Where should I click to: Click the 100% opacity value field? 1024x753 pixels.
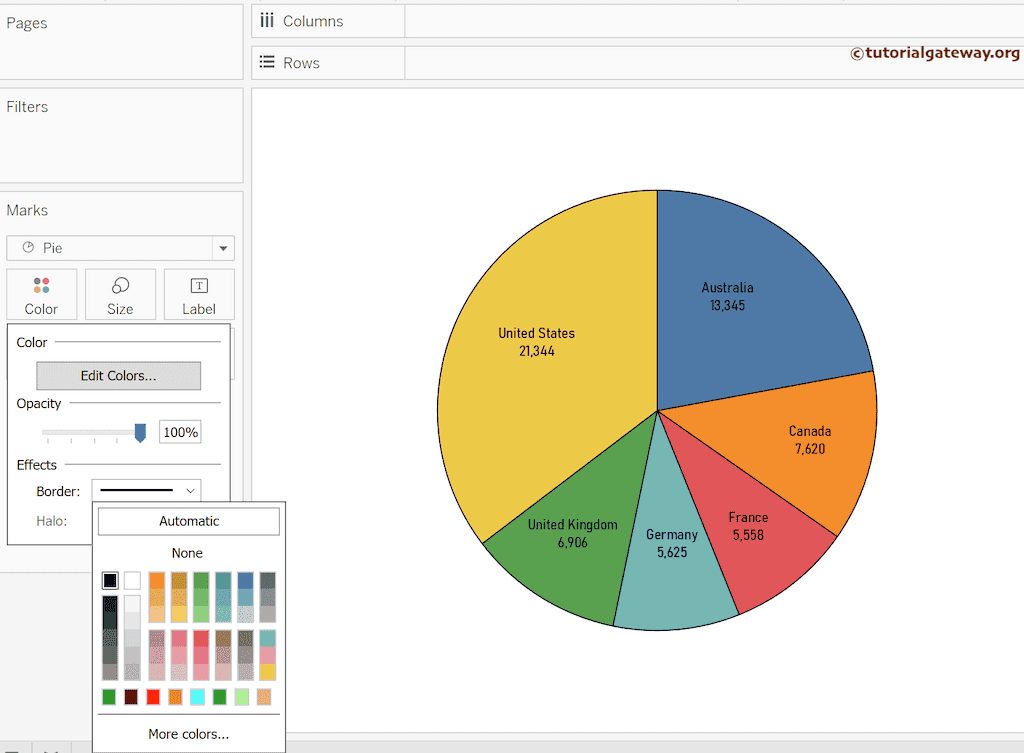pos(180,432)
